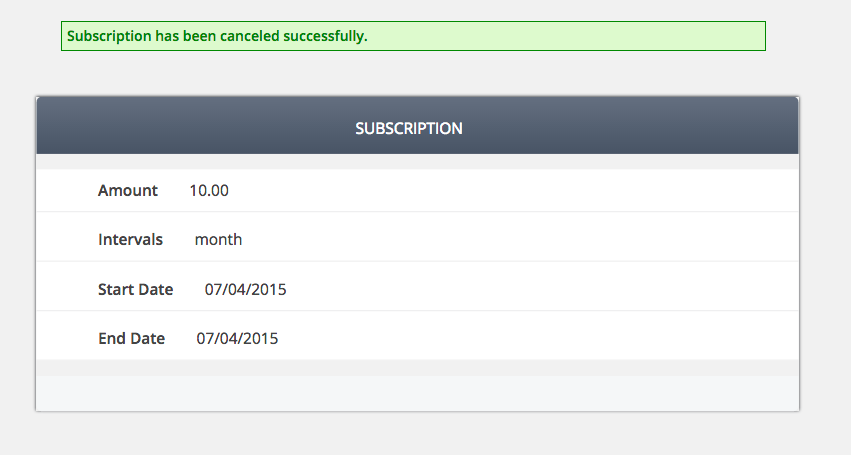Image resolution: width=851 pixels, height=455 pixels.
Task: Select the End Date value 07/04/2015
Action: point(237,339)
